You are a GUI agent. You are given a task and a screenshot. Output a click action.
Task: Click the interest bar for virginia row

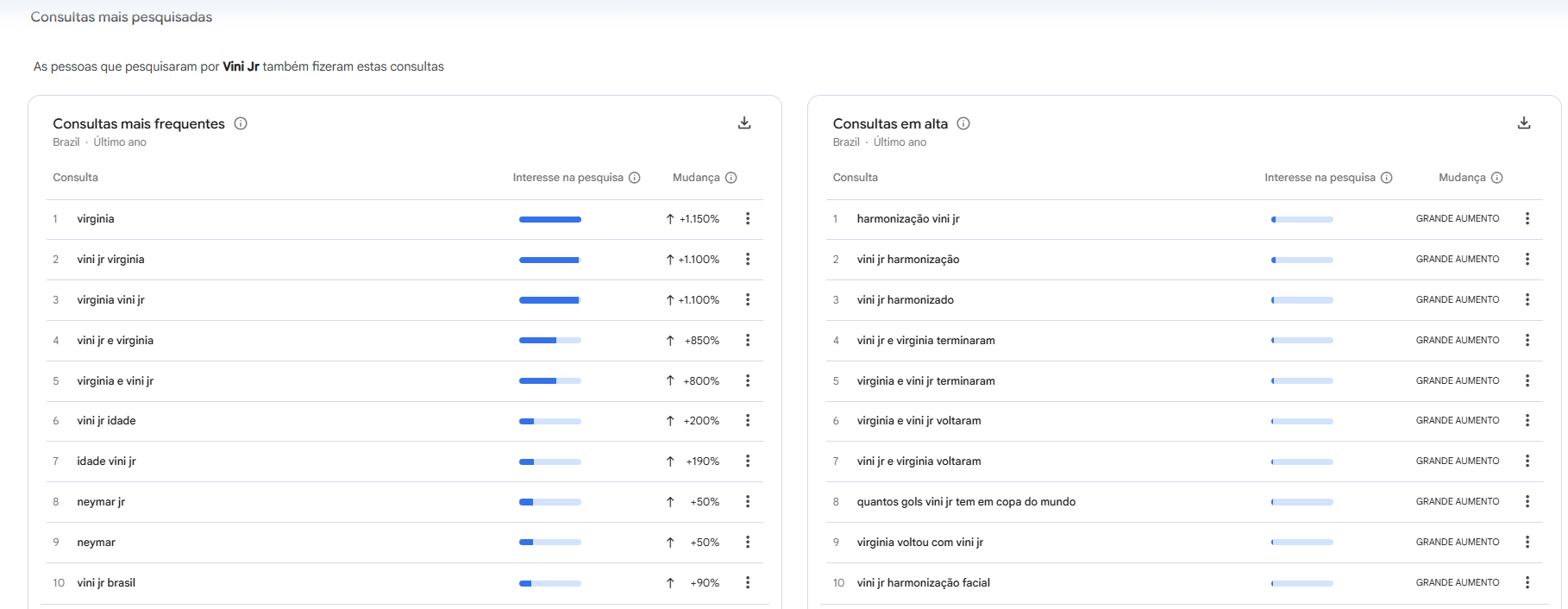[x=550, y=219]
